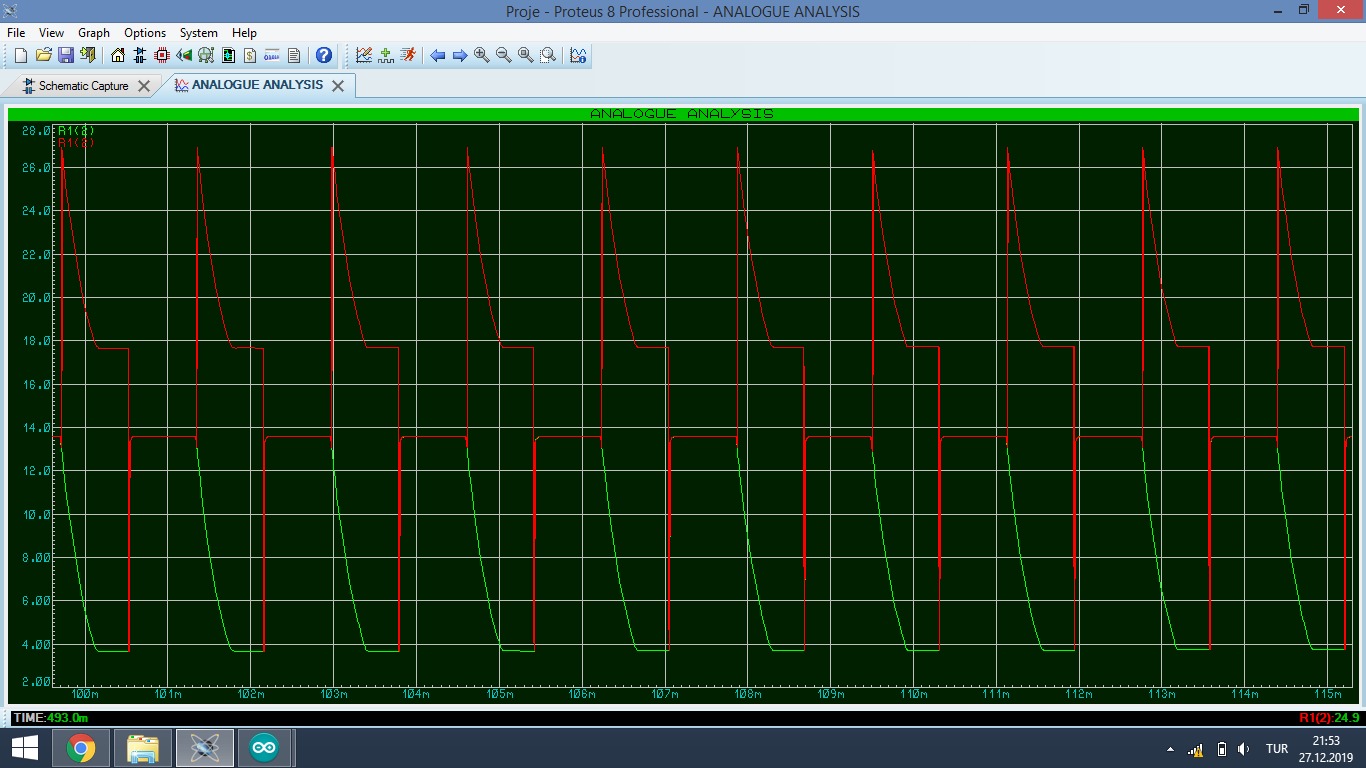Viewport: 1366px width, 768px height.
Task: Create a new project with the toolbar icon
Action: coord(21,56)
